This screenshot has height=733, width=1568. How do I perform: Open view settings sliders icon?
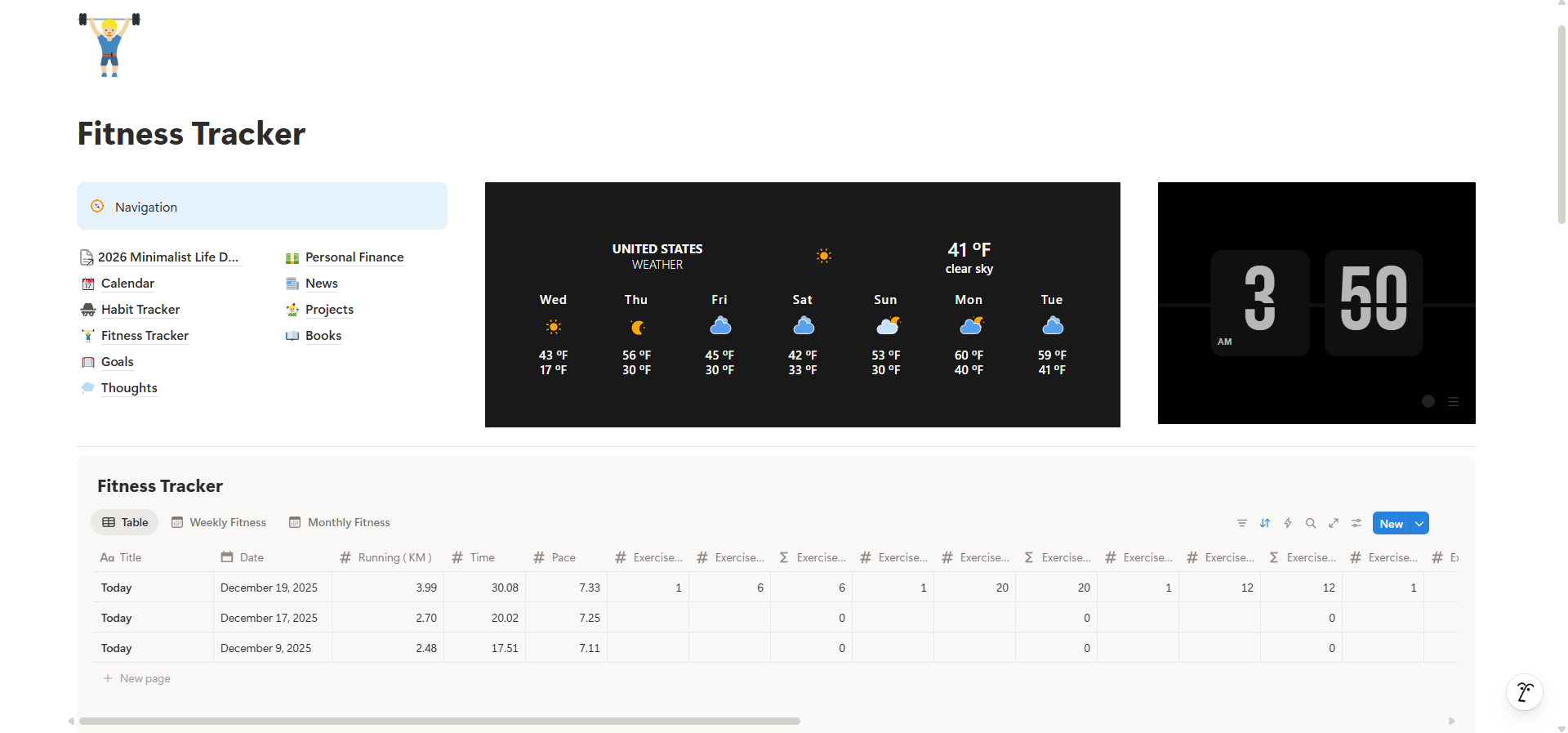pyautogui.click(x=1356, y=523)
